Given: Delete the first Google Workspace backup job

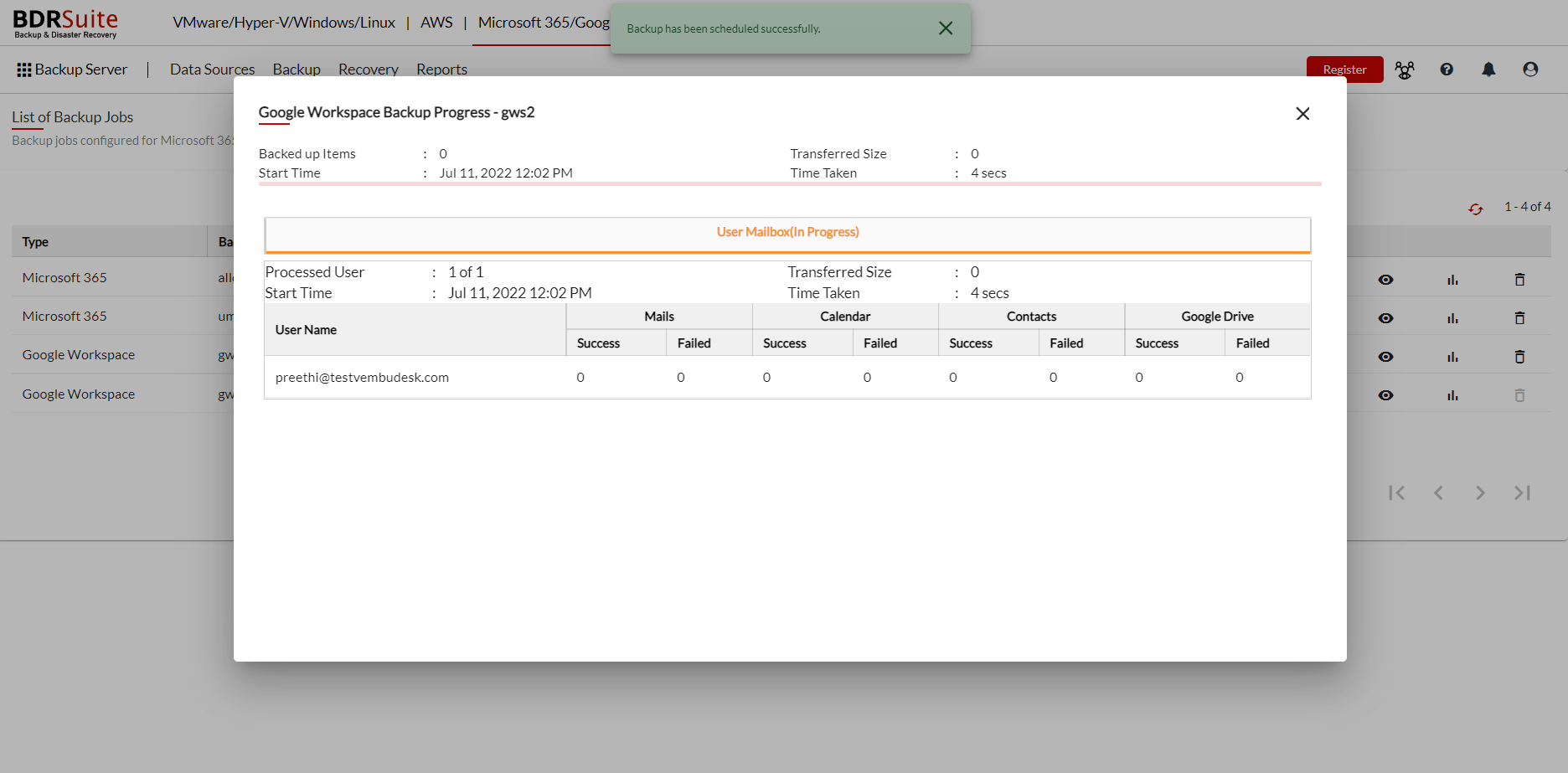Looking at the screenshot, I should point(1519,357).
